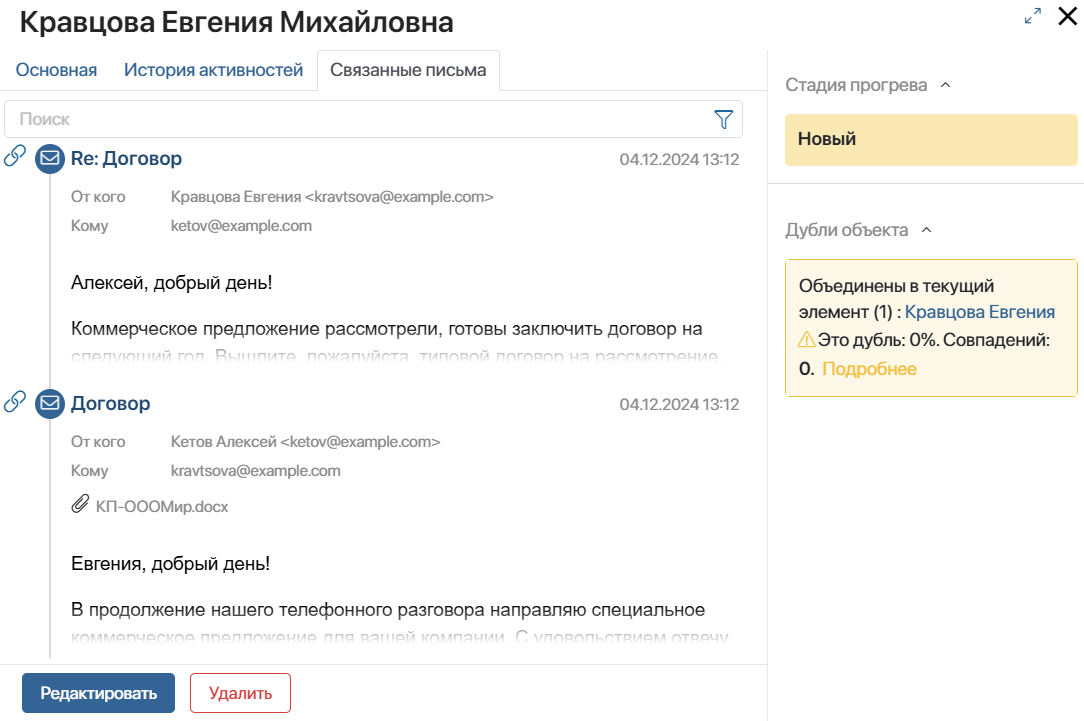The height and width of the screenshot is (721, 1084).
Task: Click recipient ketov@example.com
Action: pos(241,226)
